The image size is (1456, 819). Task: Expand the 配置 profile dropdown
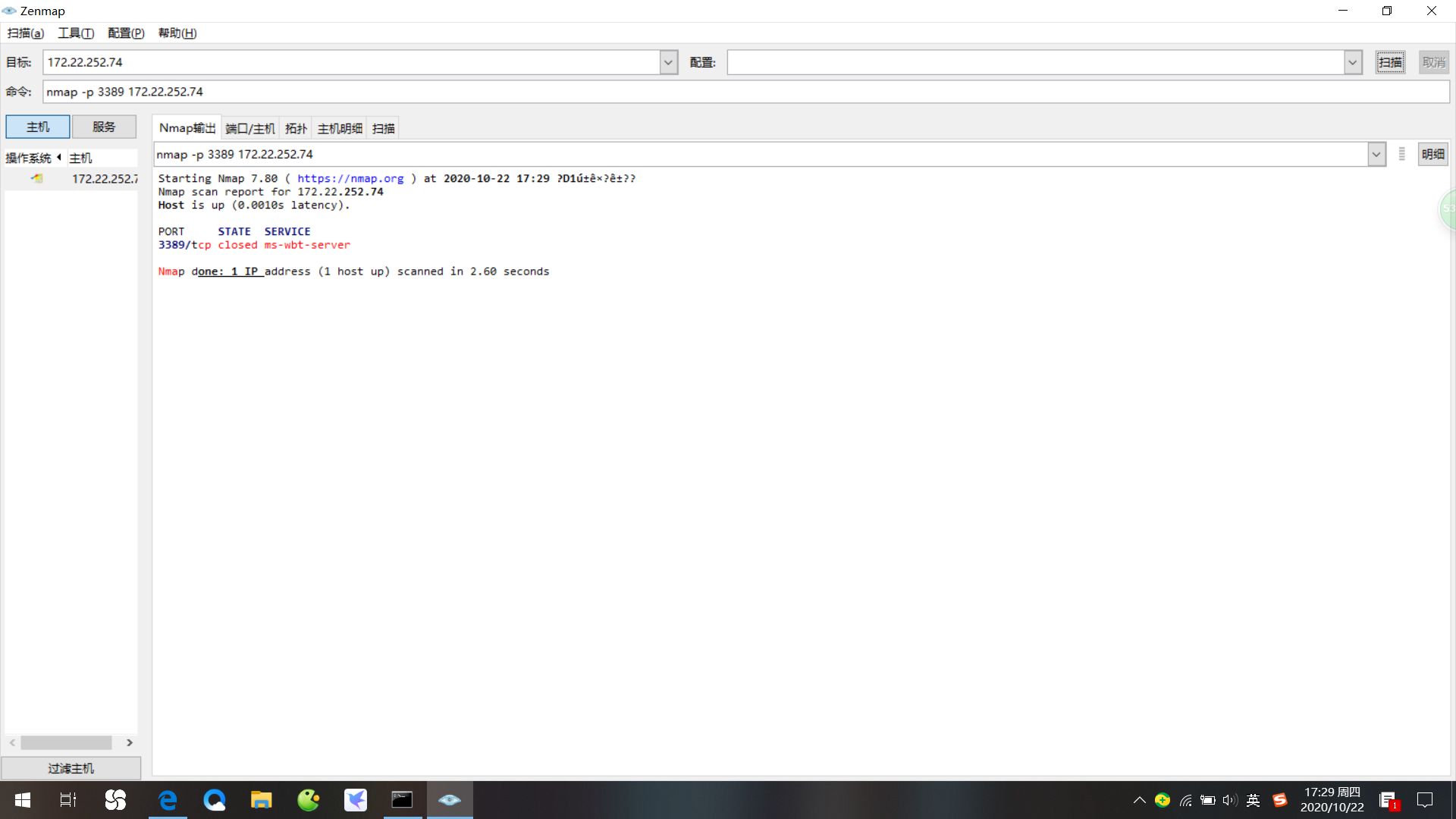coord(1352,62)
